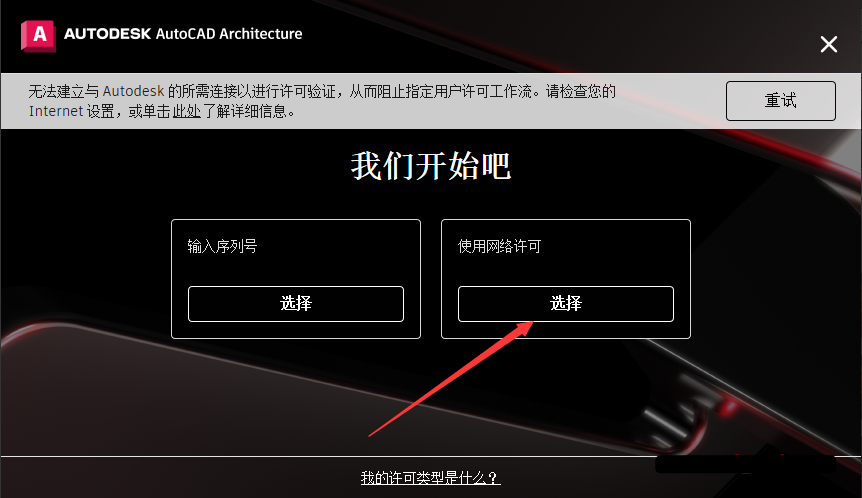This screenshot has width=862, height=498.
Task: Close the AutoCAD Architecture licensing dialog
Action: [x=828, y=44]
